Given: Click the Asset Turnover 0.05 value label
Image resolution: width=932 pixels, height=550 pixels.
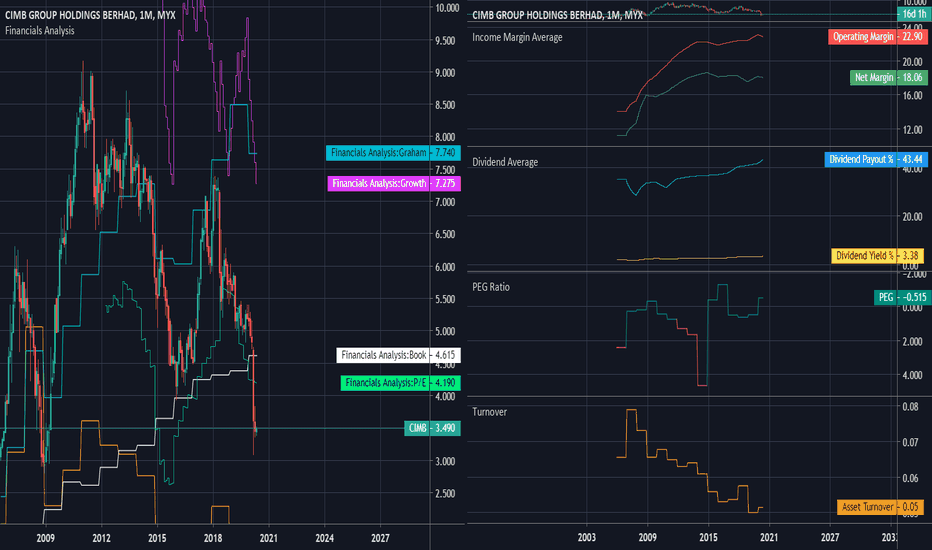Looking at the screenshot, I should click(880, 507).
